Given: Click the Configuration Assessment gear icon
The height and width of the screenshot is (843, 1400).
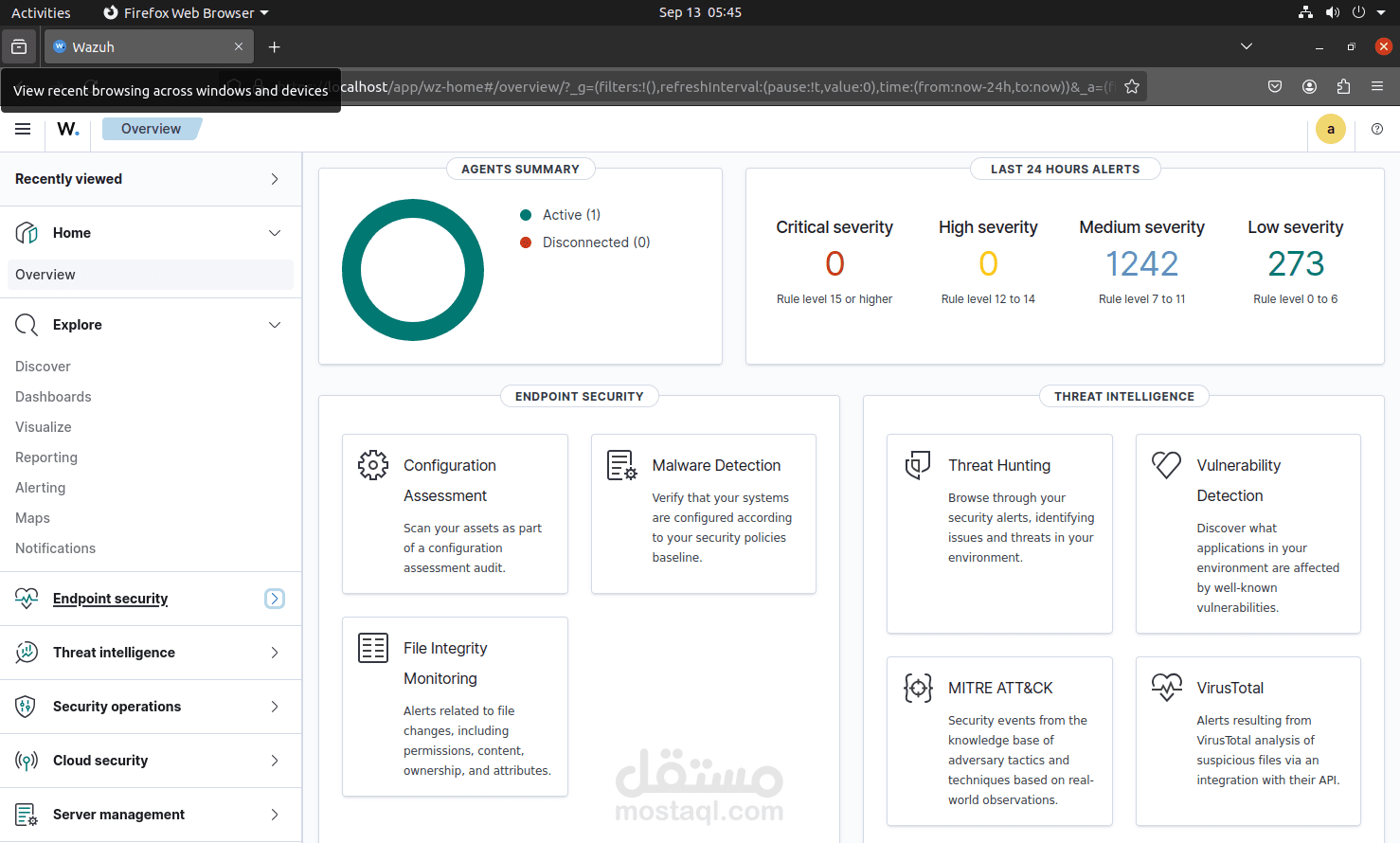Looking at the screenshot, I should [x=373, y=465].
